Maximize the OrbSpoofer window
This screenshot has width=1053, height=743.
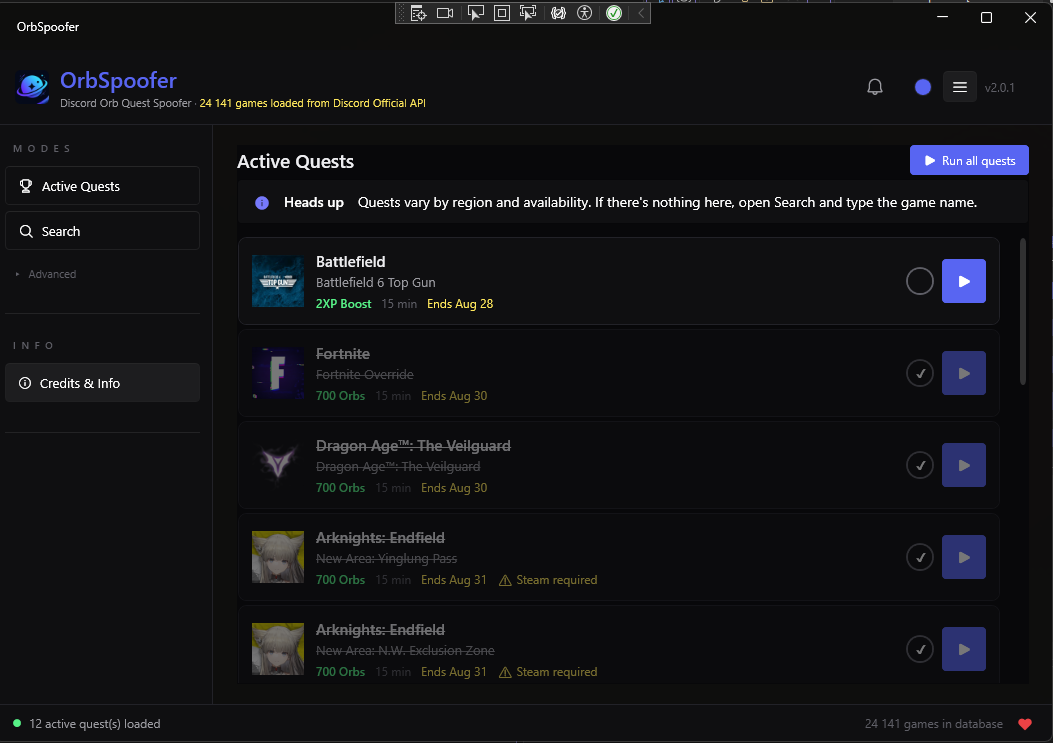click(x=986, y=17)
